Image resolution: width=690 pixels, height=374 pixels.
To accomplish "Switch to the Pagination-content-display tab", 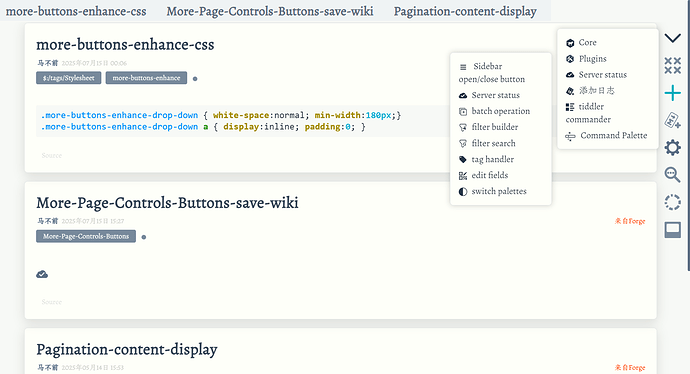I will pyautogui.click(x=465, y=11).
